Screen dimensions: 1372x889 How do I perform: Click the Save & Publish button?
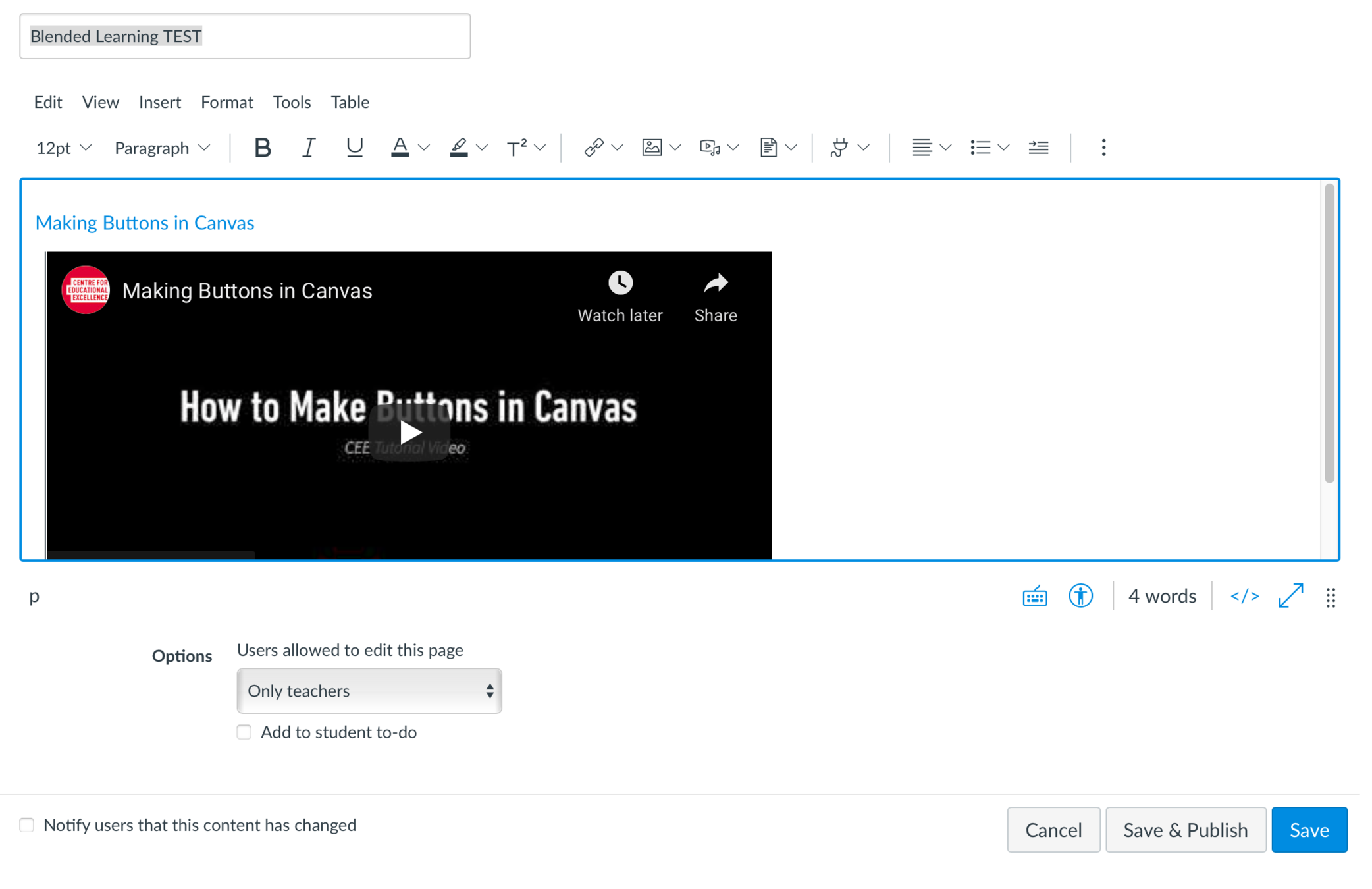pyautogui.click(x=1185, y=830)
